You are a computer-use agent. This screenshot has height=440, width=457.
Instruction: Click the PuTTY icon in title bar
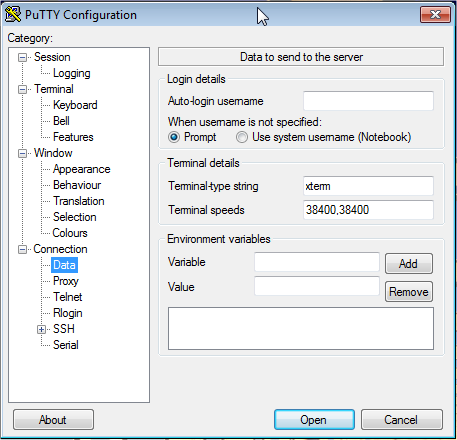[13, 15]
